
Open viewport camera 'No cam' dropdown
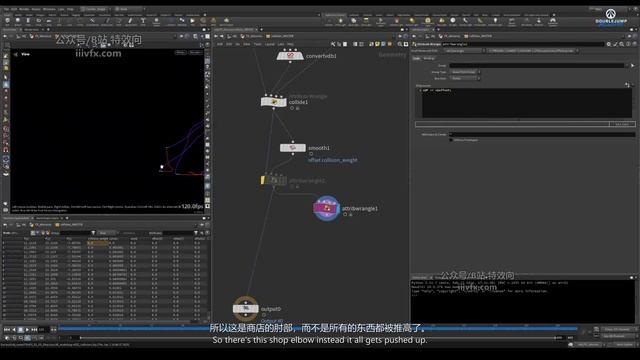coord(196,53)
